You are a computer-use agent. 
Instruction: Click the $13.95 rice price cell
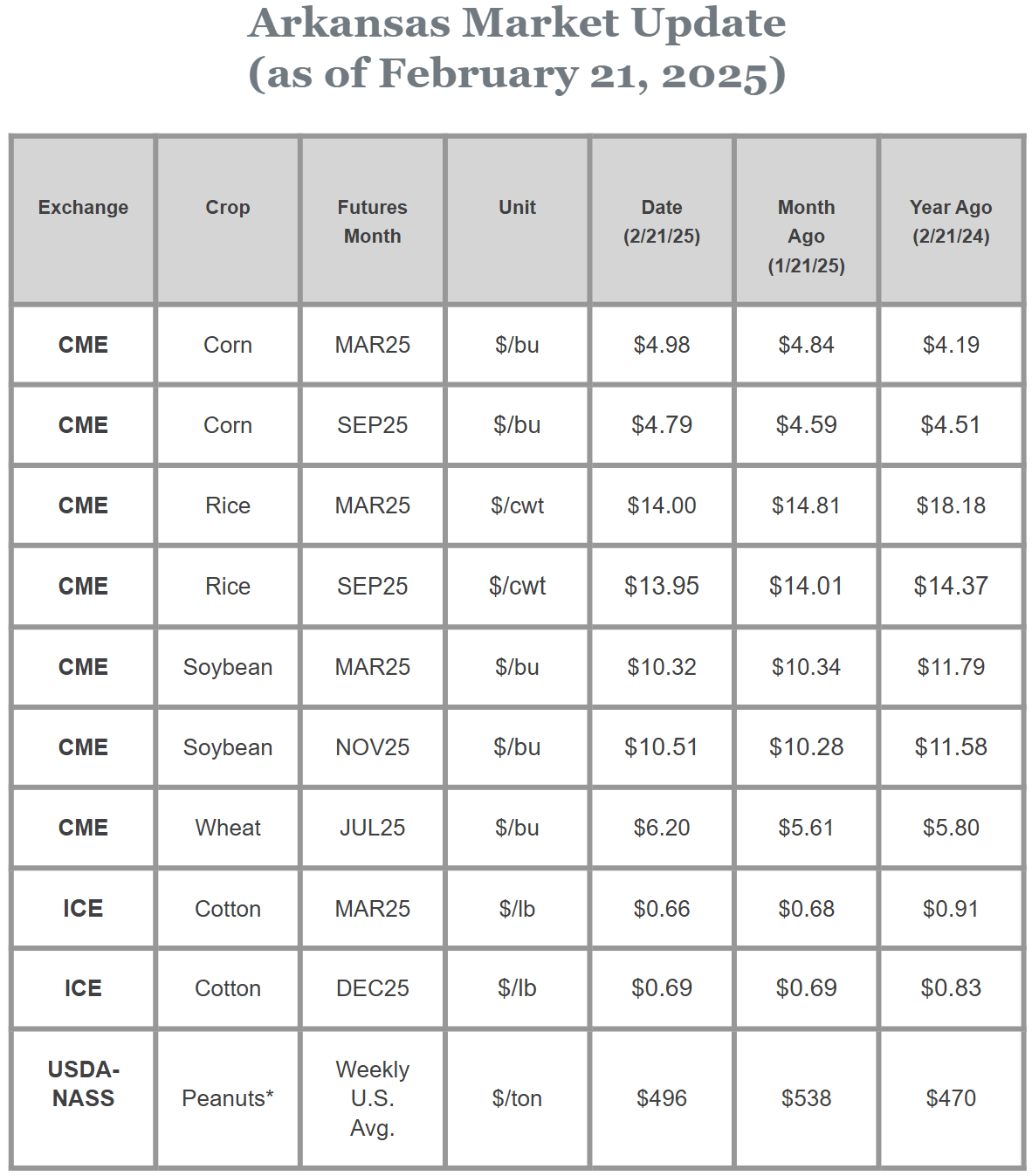[x=662, y=586]
